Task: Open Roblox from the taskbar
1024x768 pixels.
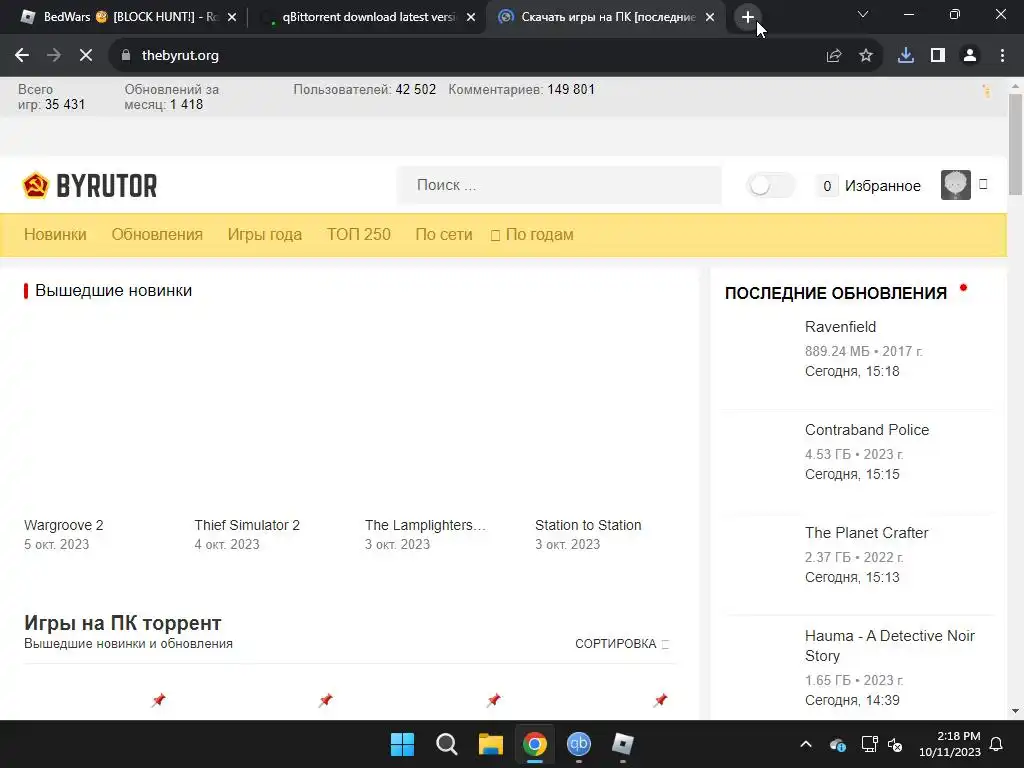Action: pos(622,744)
